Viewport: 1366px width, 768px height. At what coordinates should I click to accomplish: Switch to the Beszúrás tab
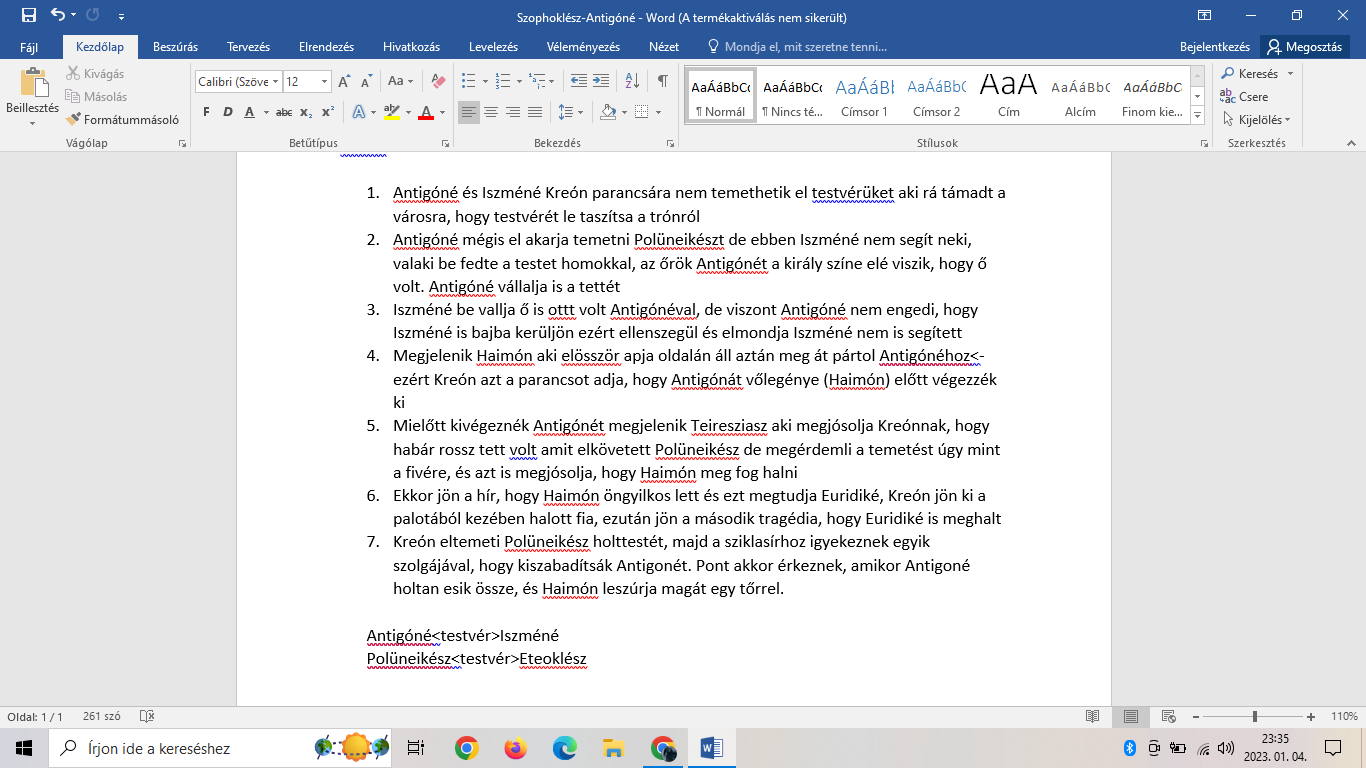click(x=175, y=47)
